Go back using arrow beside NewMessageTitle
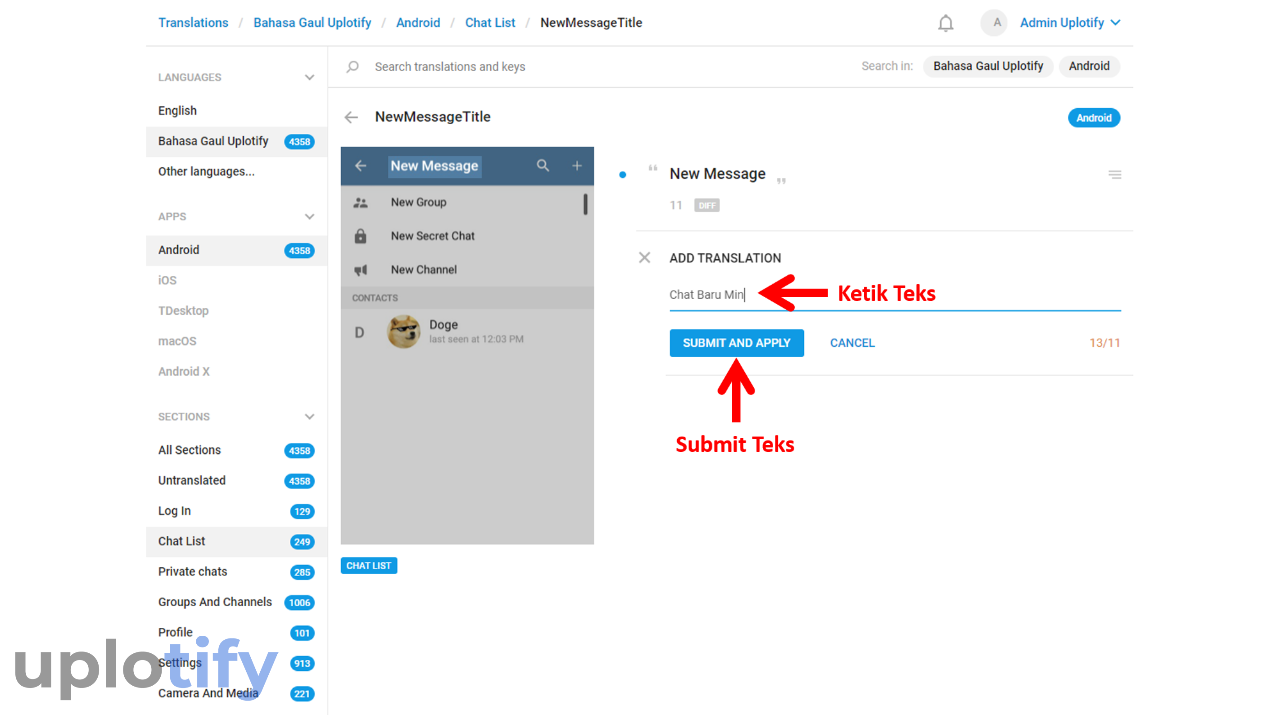 coord(351,117)
